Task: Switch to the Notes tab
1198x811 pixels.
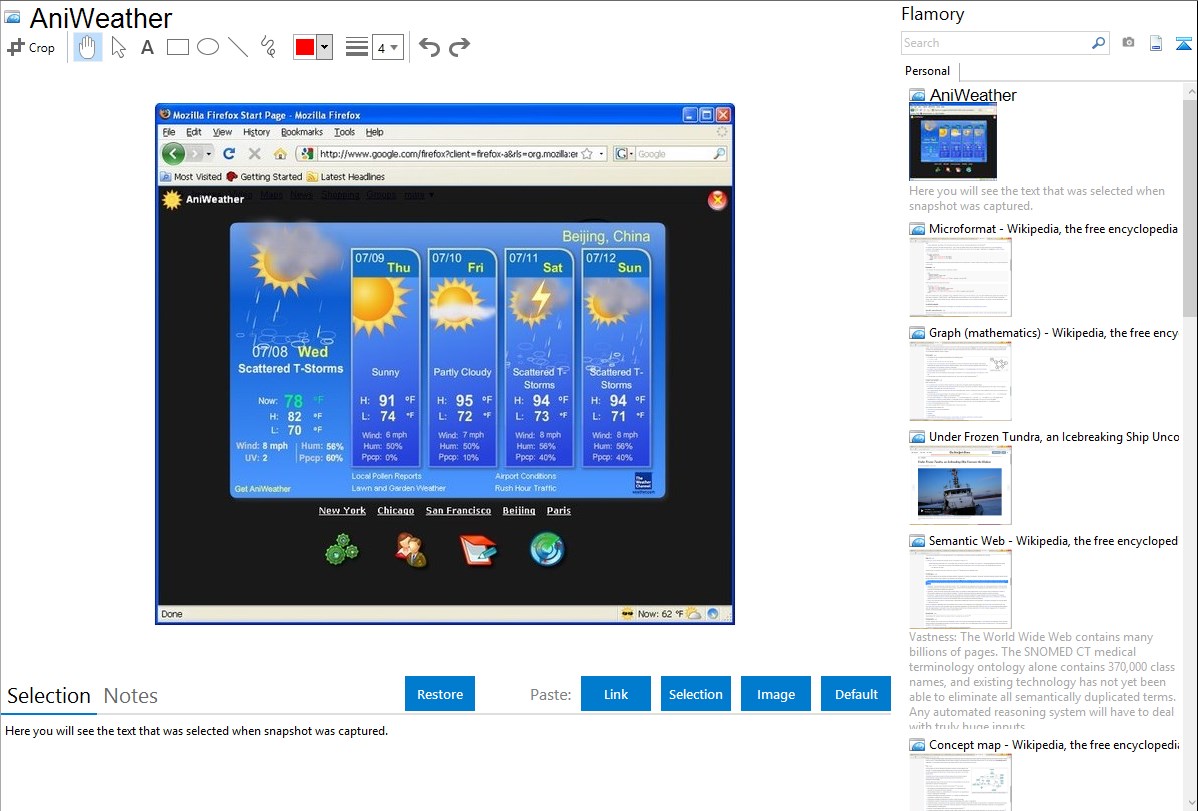Action: pos(131,696)
